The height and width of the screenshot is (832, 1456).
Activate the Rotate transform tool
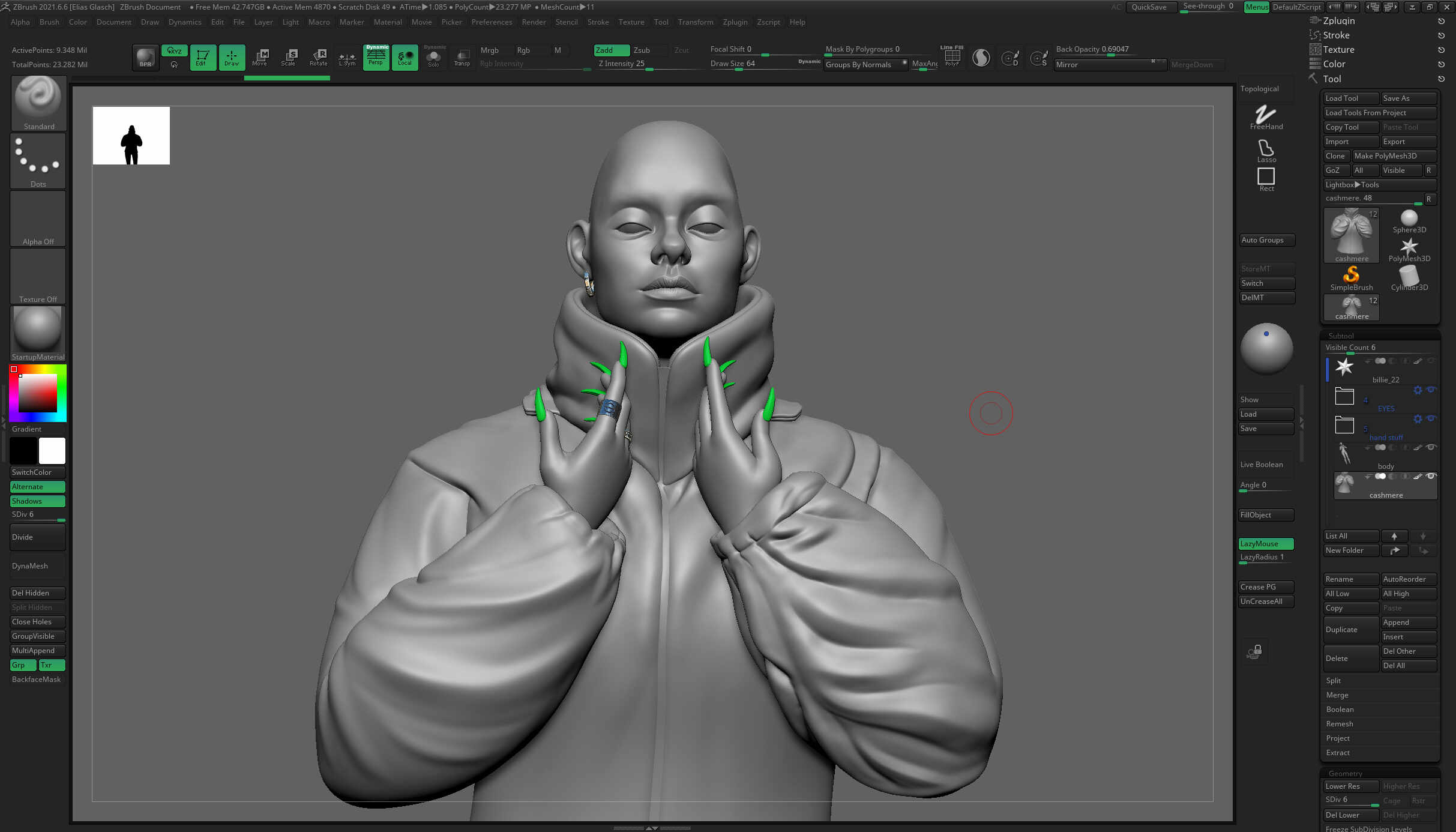tap(319, 57)
